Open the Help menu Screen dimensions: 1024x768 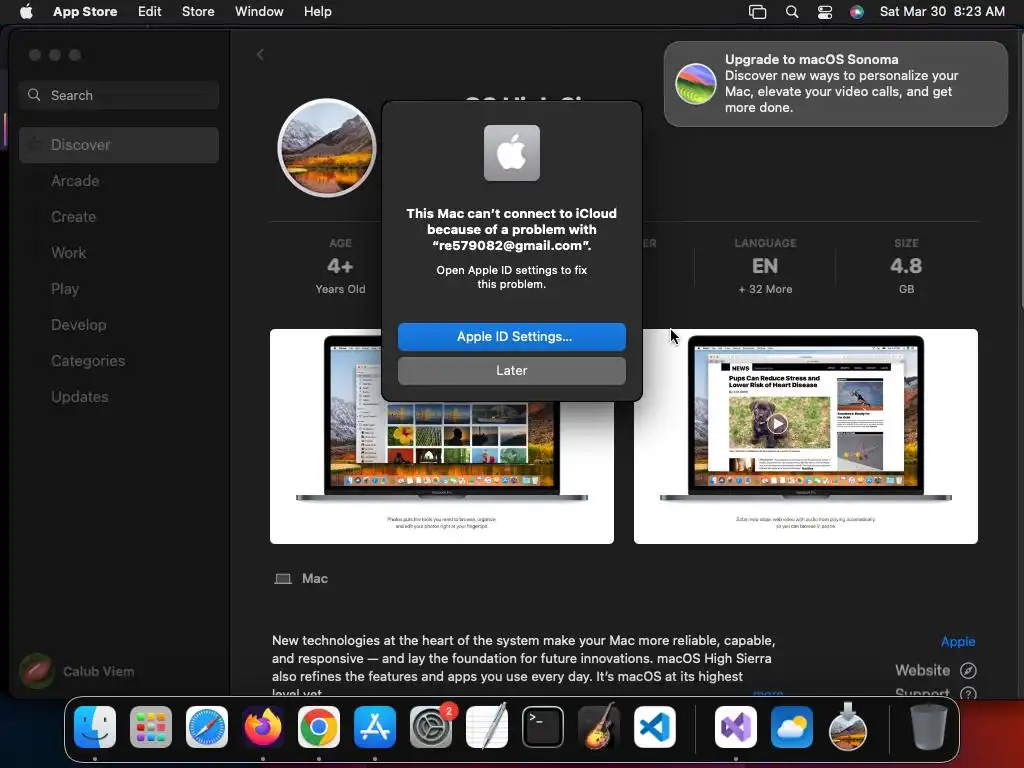point(317,11)
